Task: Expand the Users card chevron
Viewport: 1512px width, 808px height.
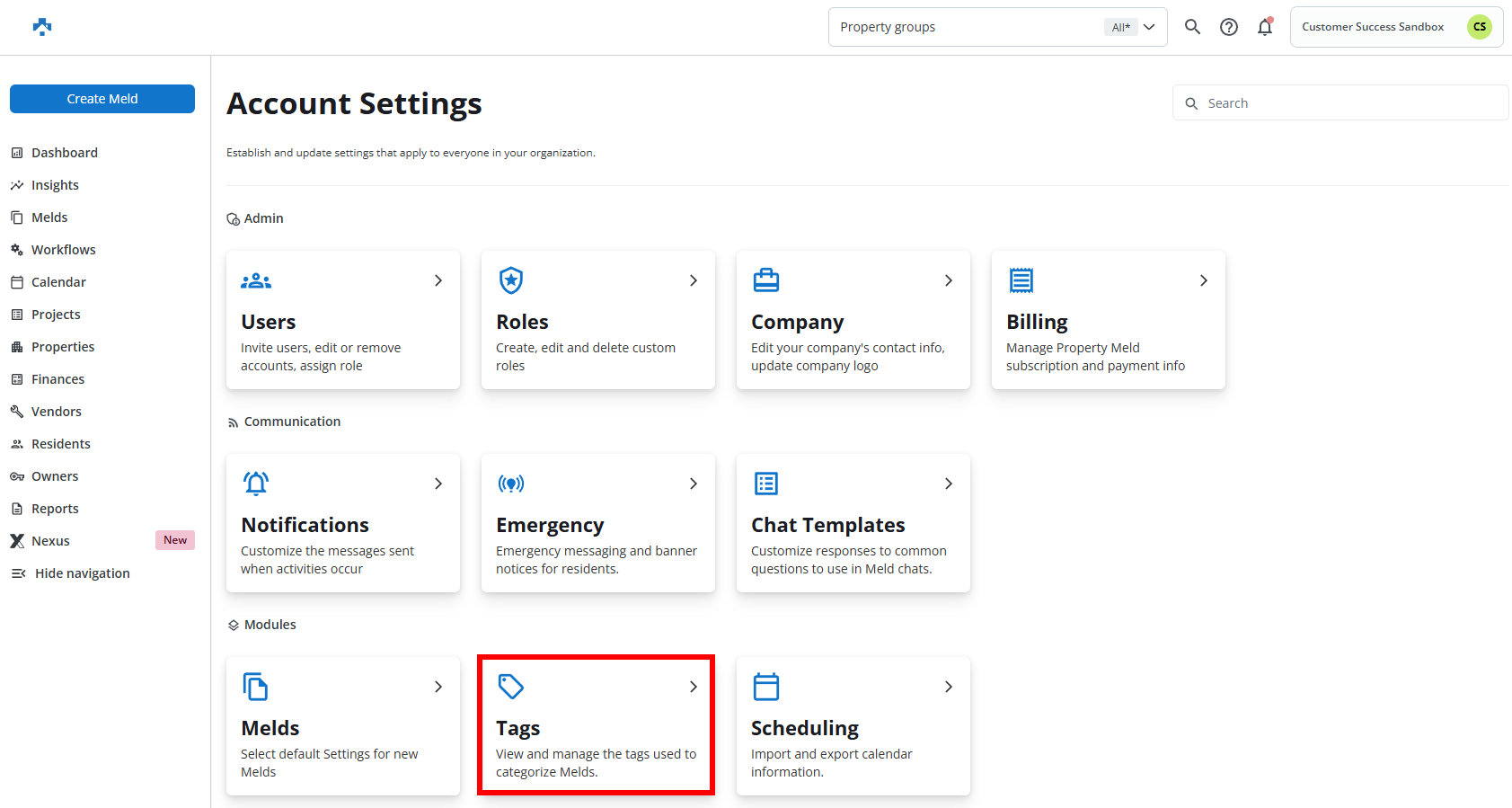Action: [x=438, y=280]
